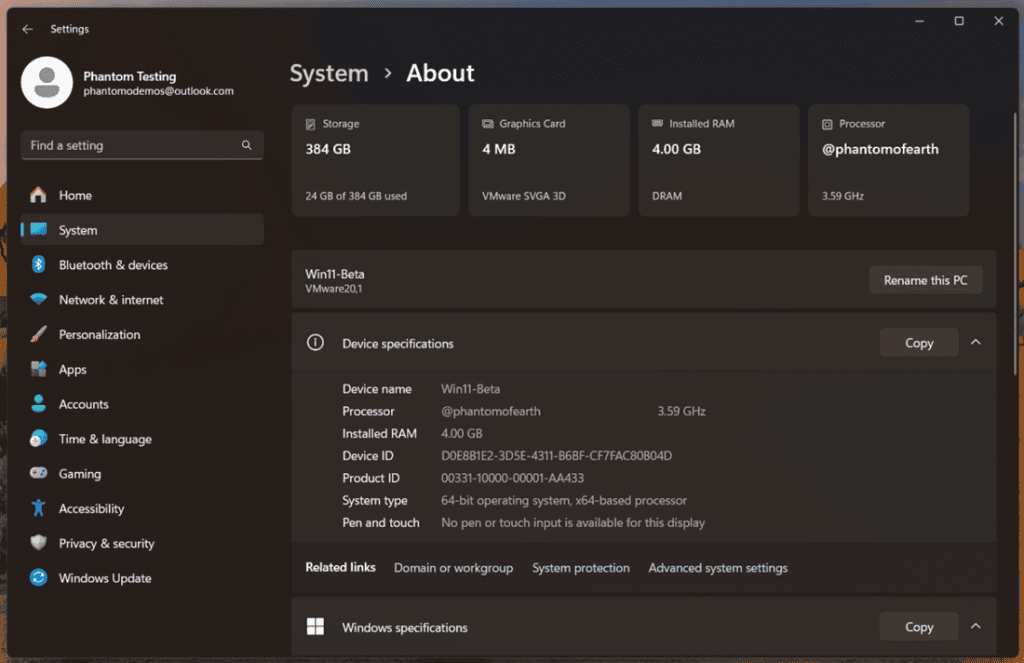
Task: Open the Apps settings page
Action: 142,369
